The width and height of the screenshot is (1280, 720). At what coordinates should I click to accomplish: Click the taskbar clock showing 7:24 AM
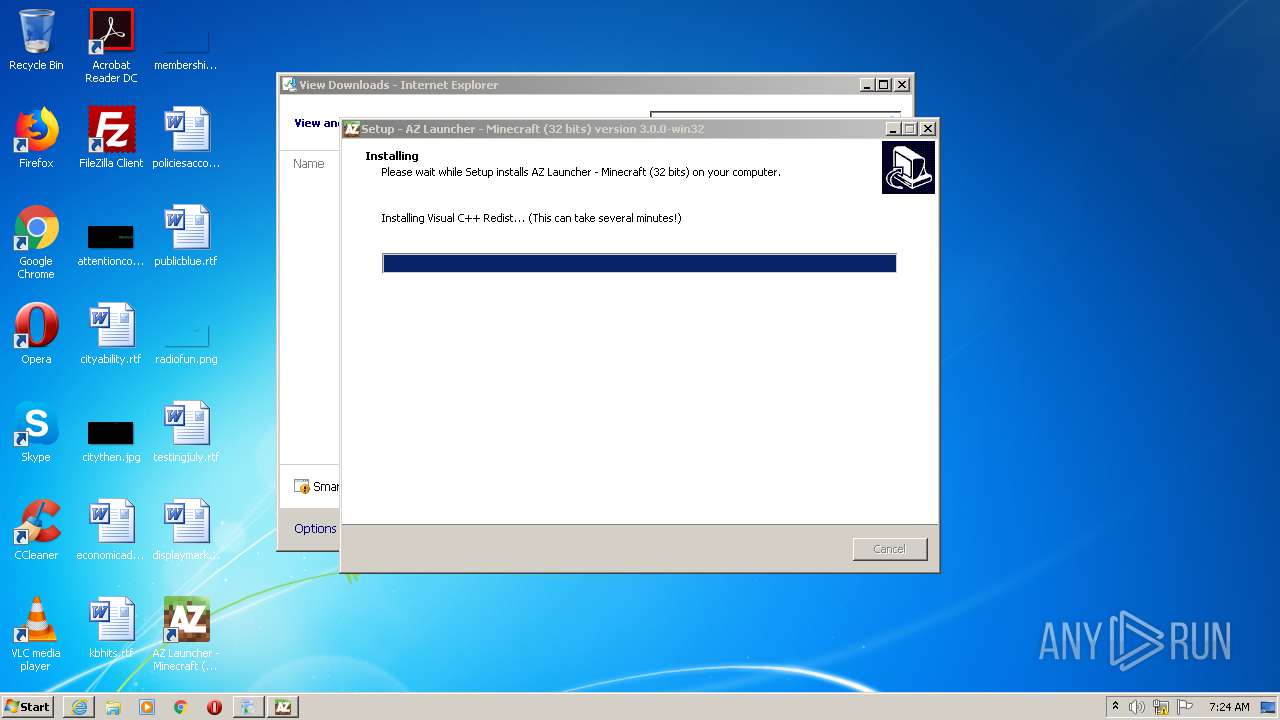click(1229, 707)
